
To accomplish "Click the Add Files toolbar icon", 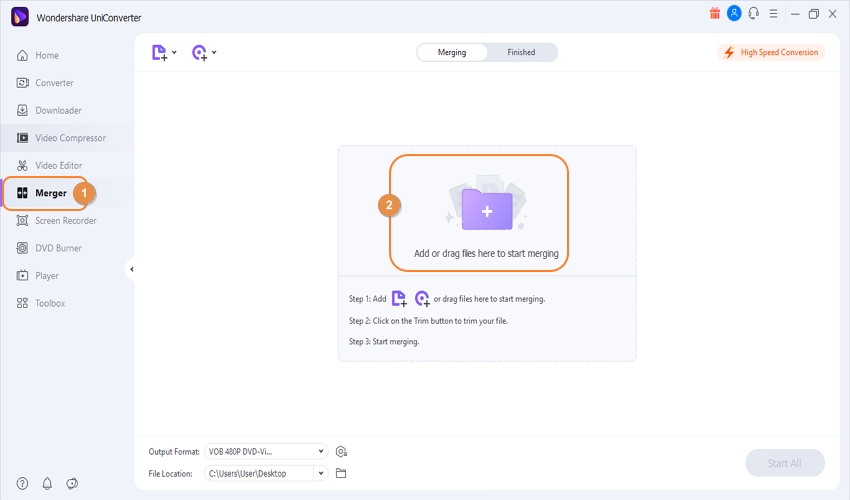I will (x=159, y=53).
